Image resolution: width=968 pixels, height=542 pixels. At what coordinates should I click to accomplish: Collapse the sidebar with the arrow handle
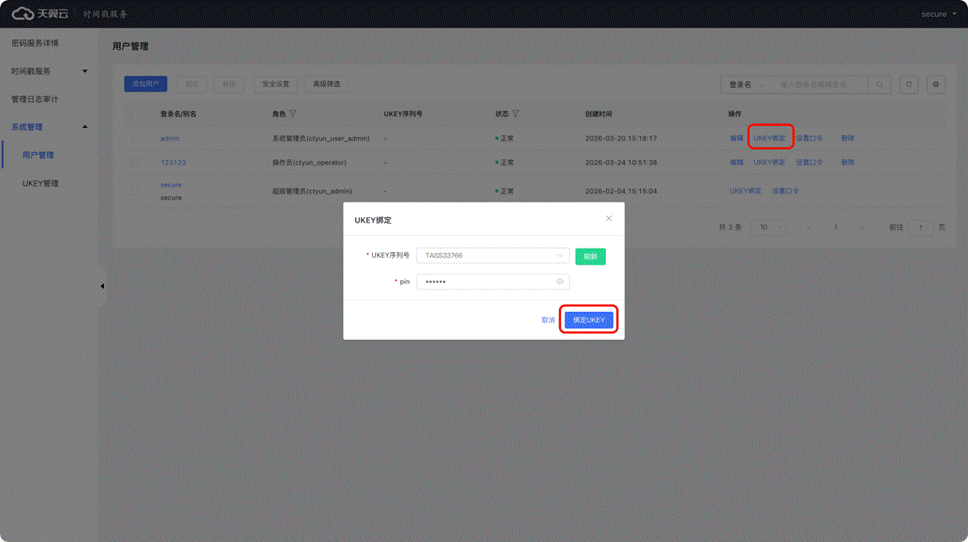(x=102, y=286)
